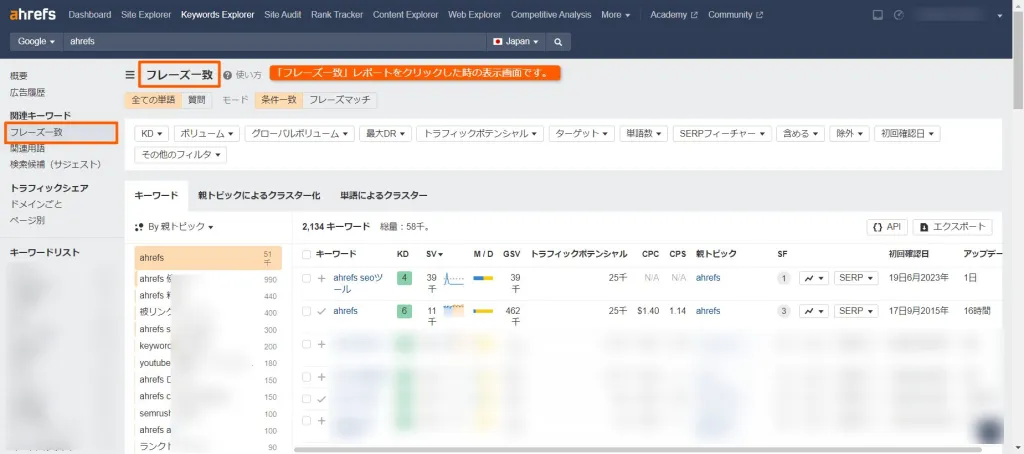This screenshot has width=1024, height=454.
Task: Switch to 親トピックによるクラスター化 tab
Action: pos(259,196)
